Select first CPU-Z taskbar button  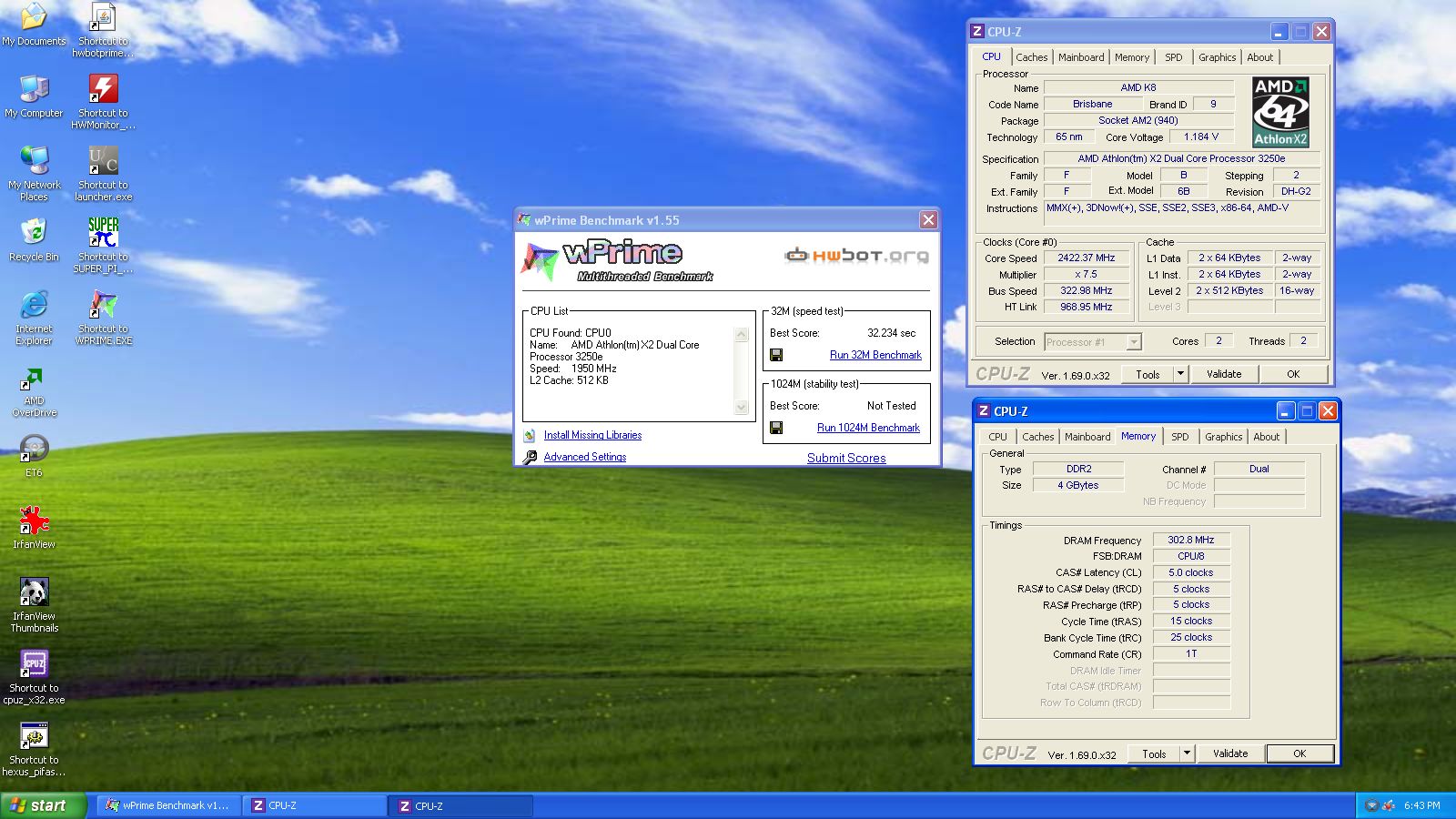point(317,805)
